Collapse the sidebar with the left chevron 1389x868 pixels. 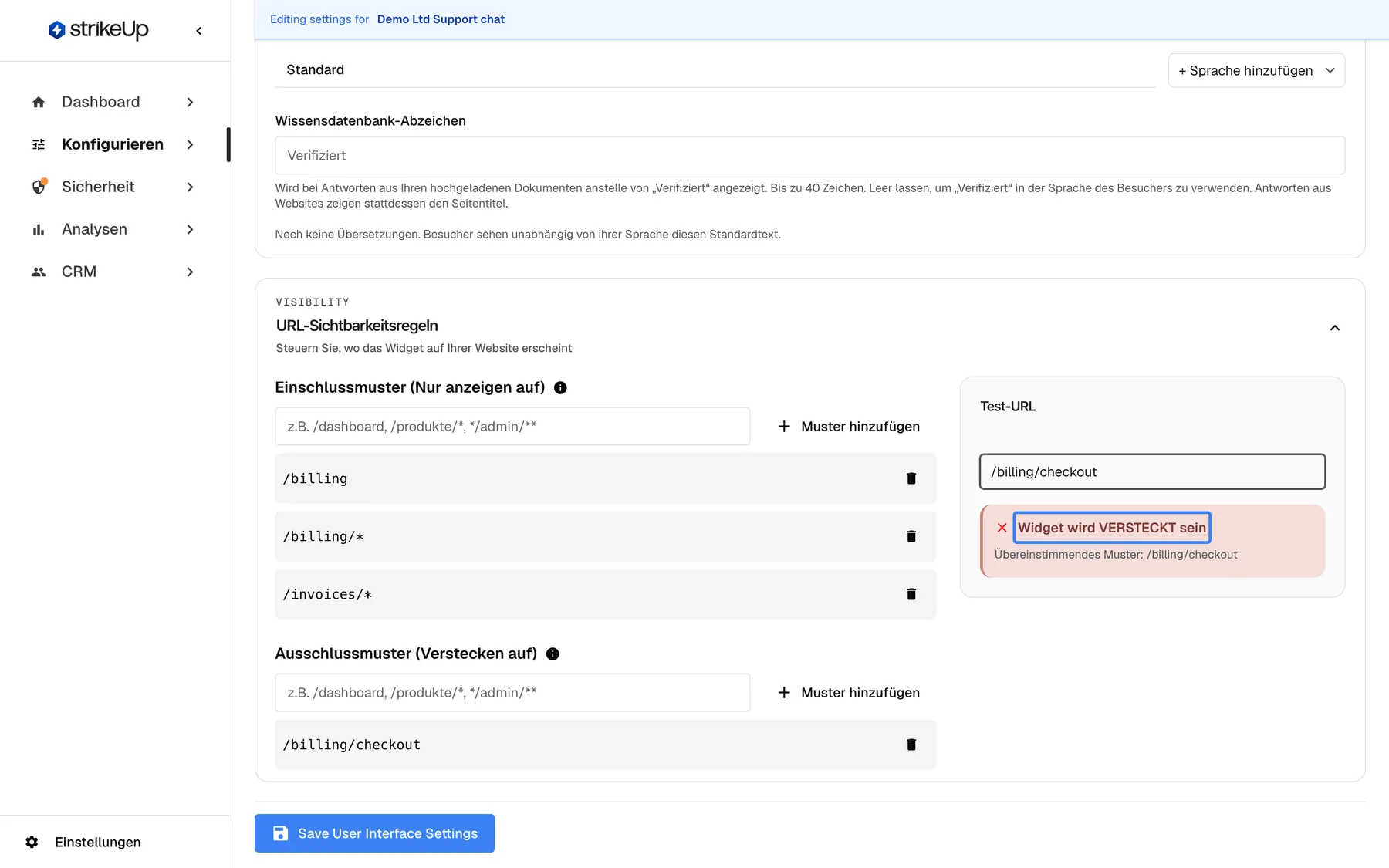(199, 31)
